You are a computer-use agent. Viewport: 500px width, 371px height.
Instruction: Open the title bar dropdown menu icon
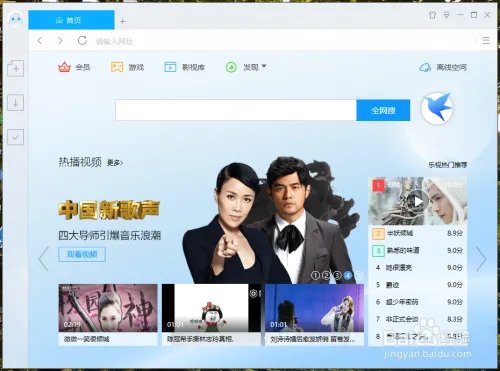tap(447, 15)
